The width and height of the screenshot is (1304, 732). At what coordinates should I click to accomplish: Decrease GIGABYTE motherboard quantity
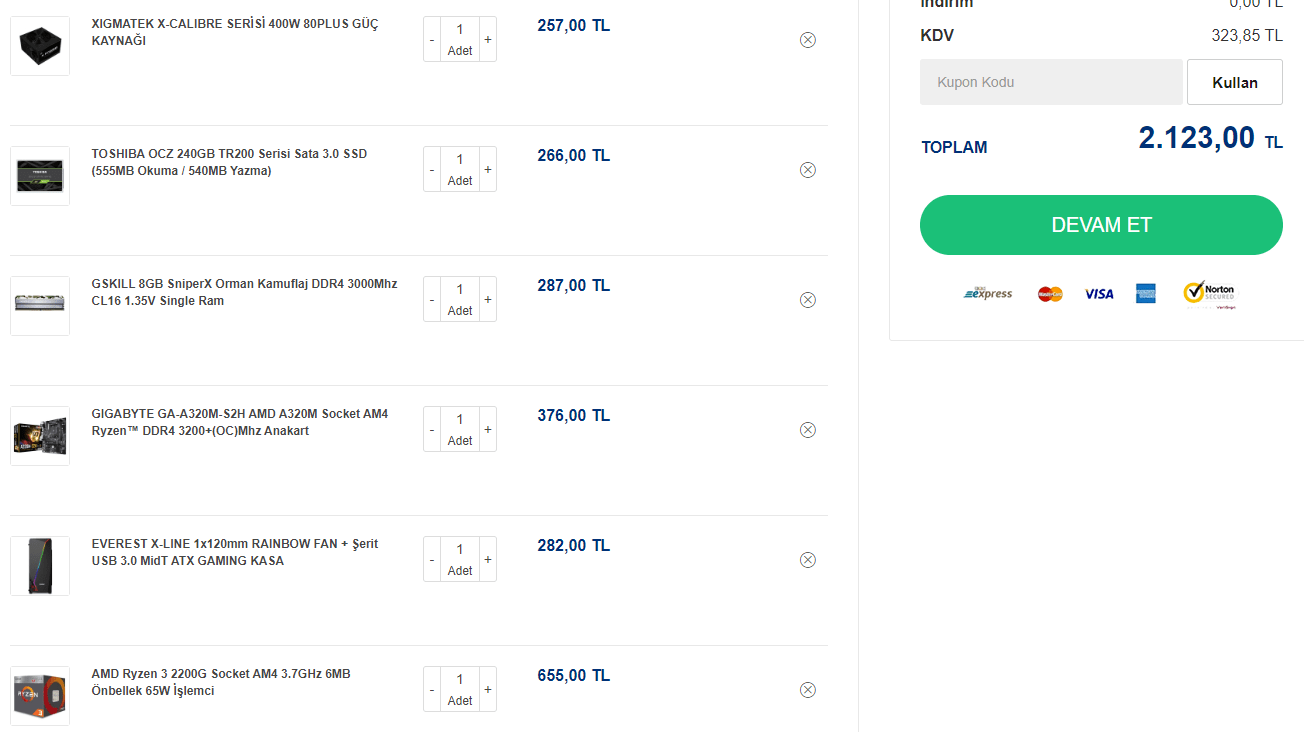coord(432,430)
